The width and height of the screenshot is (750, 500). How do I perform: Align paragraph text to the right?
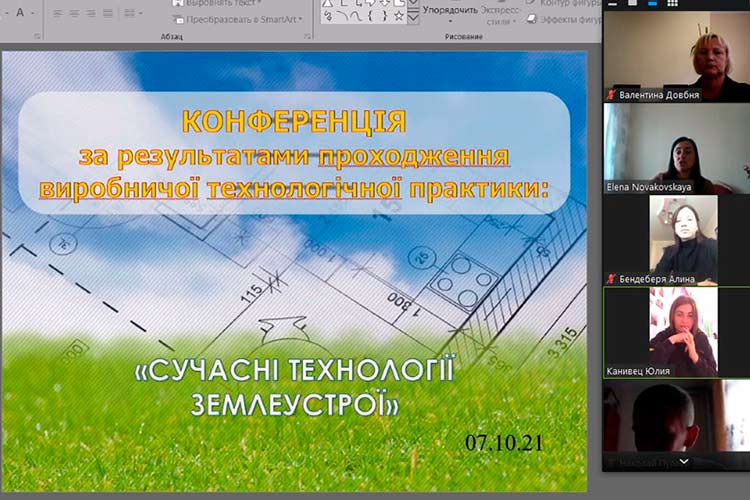pyautogui.click(x=91, y=13)
